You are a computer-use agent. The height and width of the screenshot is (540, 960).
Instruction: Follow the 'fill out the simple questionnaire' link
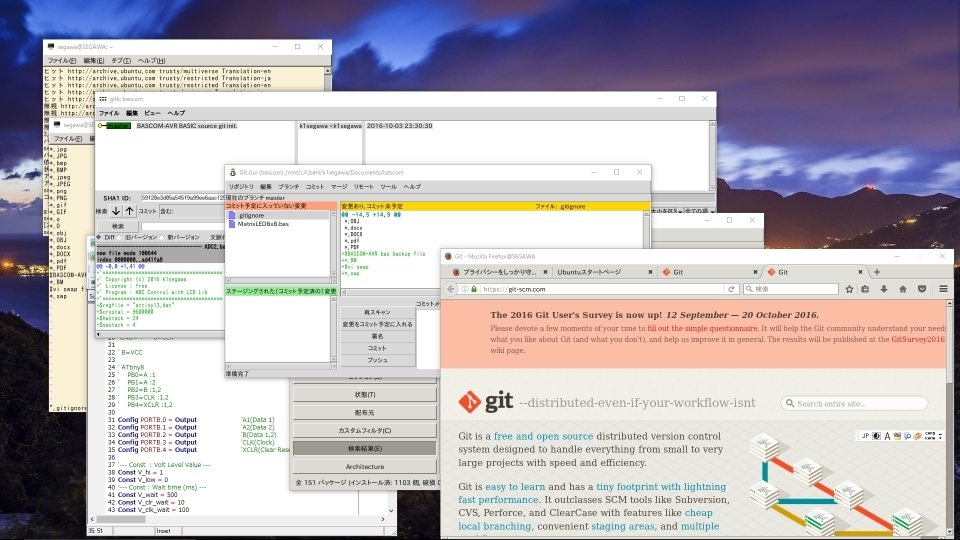[702, 328]
